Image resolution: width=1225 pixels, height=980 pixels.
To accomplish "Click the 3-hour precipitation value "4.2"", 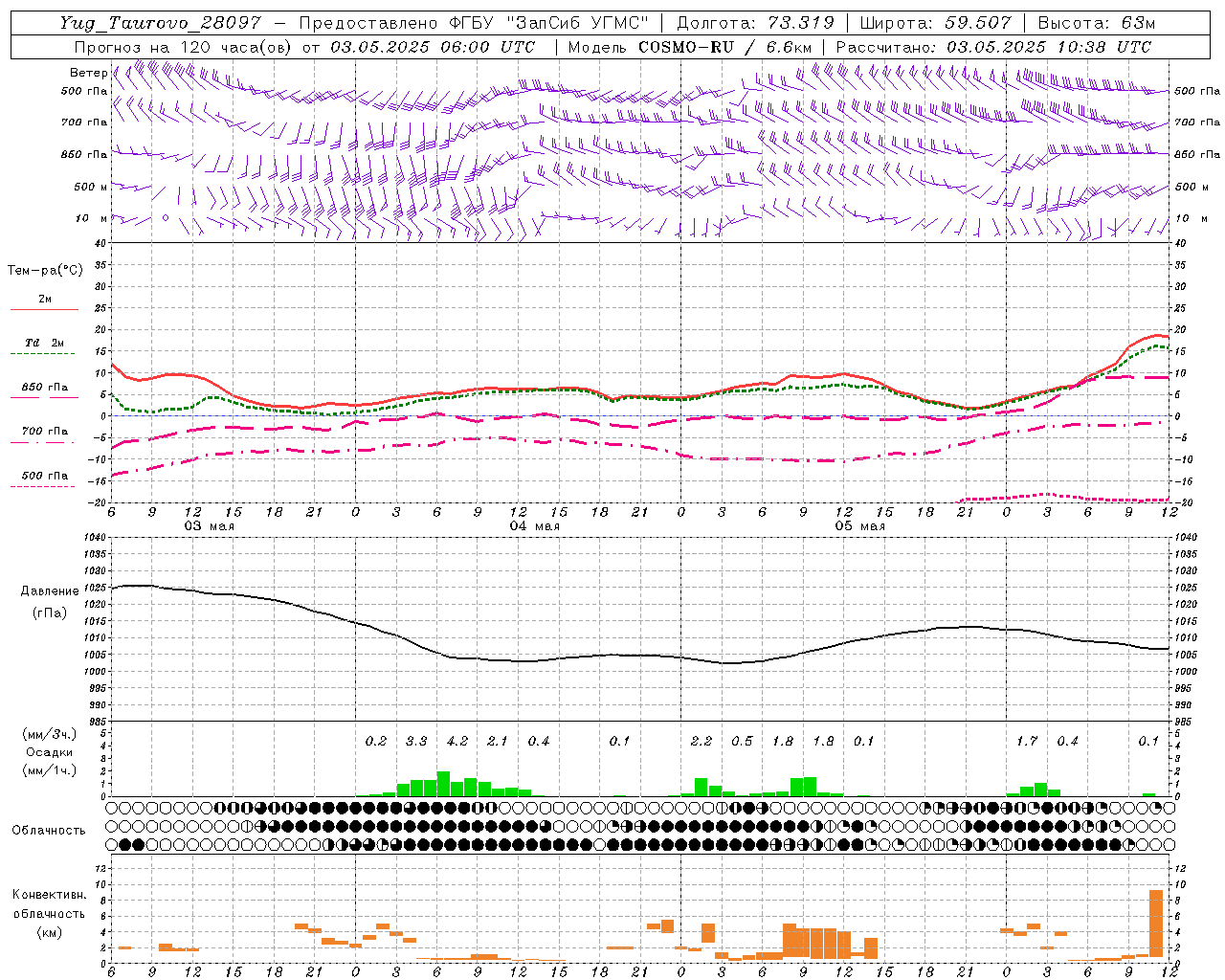I will click(457, 741).
